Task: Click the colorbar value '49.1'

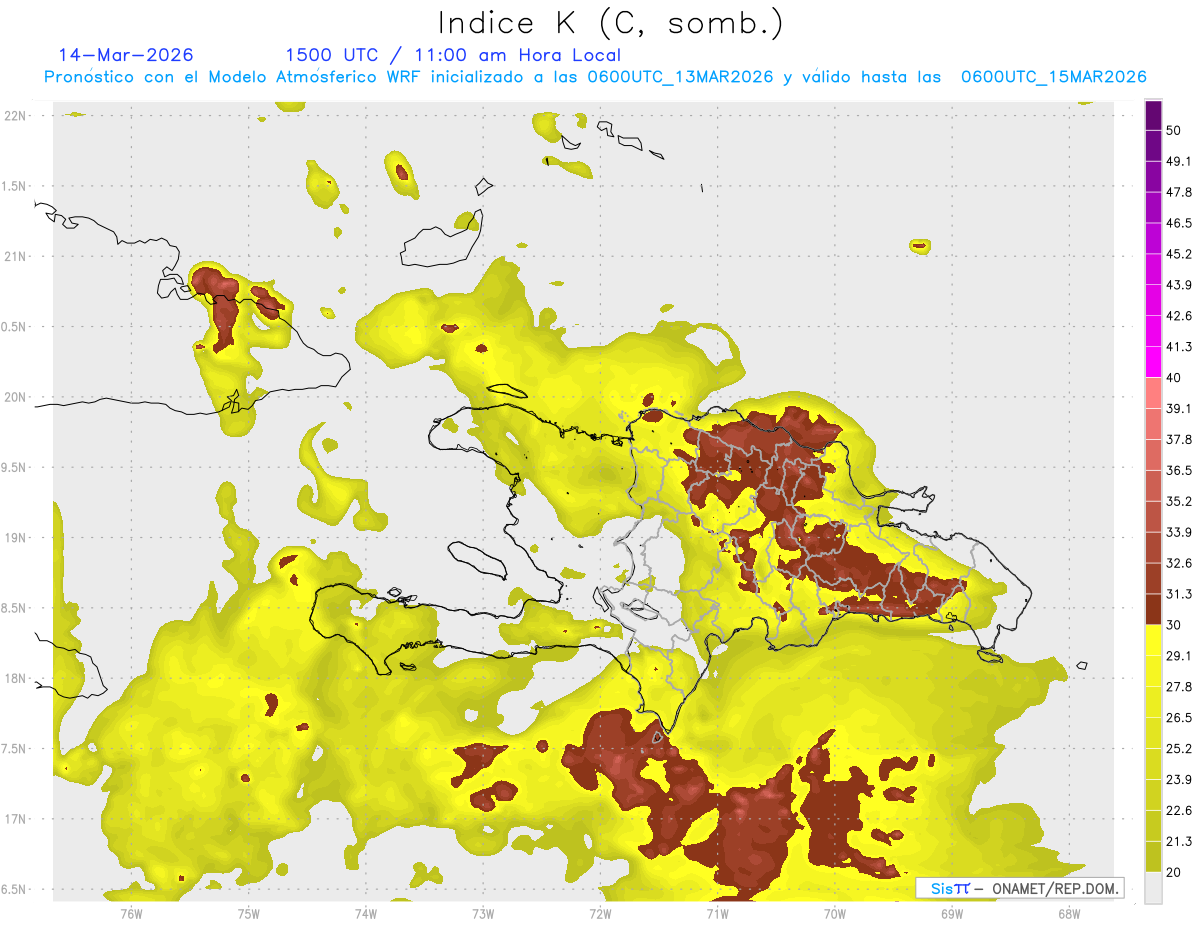Action: point(1179,161)
